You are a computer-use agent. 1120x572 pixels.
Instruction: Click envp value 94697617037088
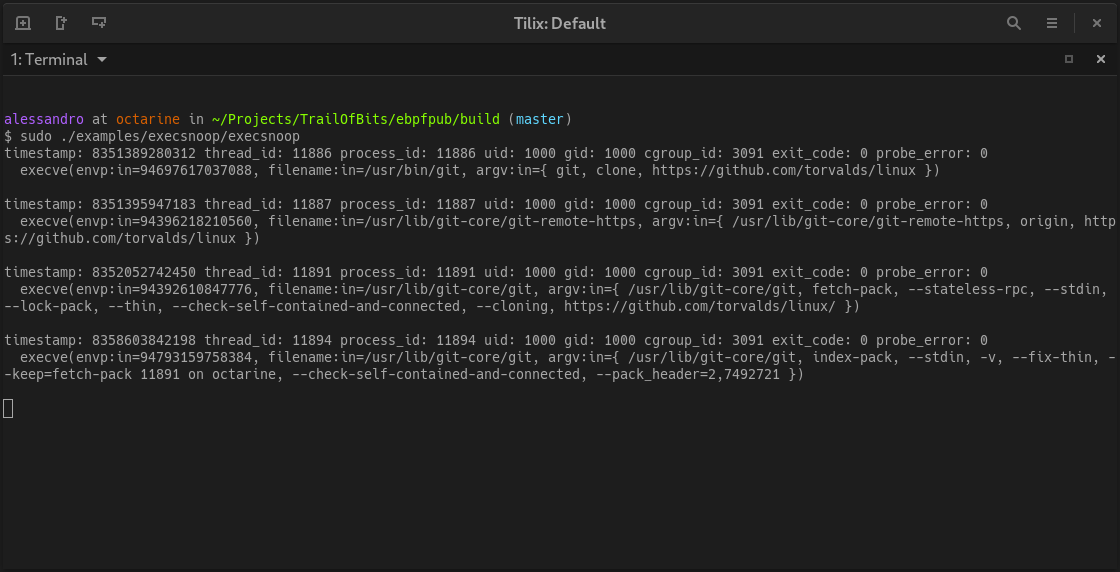coord(196,170)
